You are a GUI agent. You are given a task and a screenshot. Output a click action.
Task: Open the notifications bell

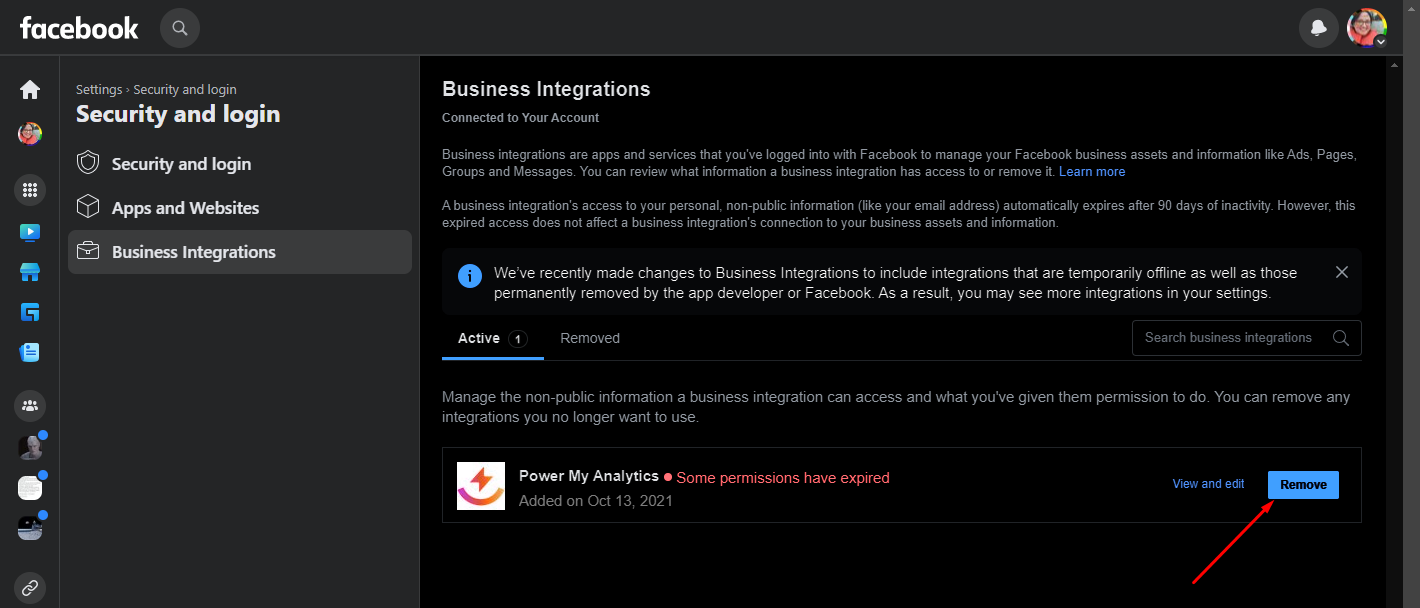pos(1319,28)
